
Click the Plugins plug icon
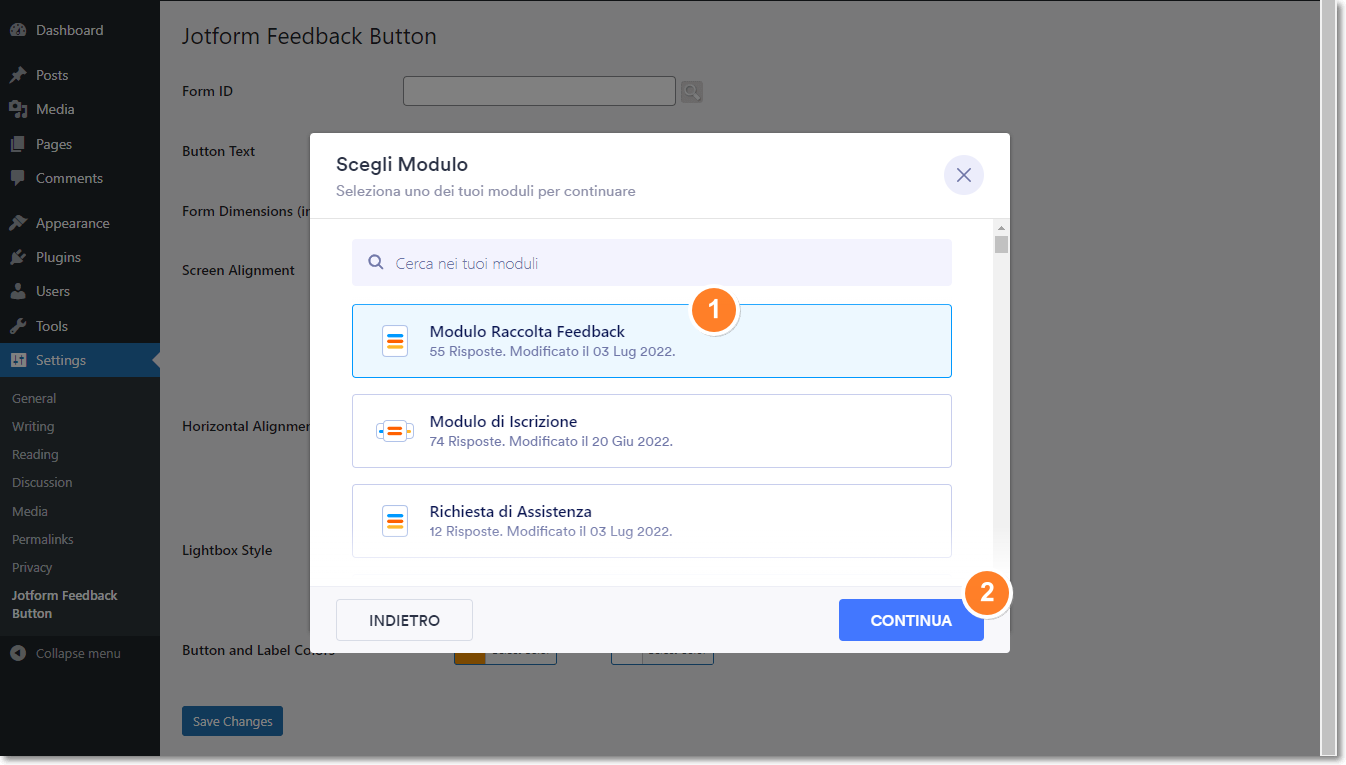[18, 257]
